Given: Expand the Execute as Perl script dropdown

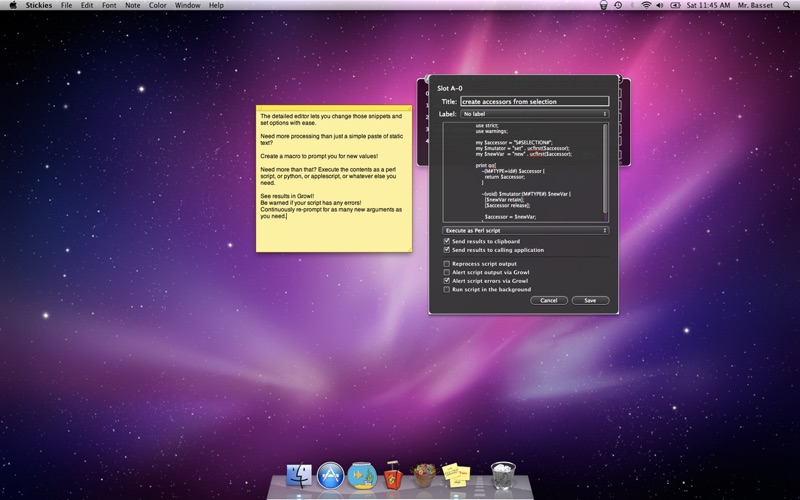Looking at the screenshot, I should [x=526, y=230].
